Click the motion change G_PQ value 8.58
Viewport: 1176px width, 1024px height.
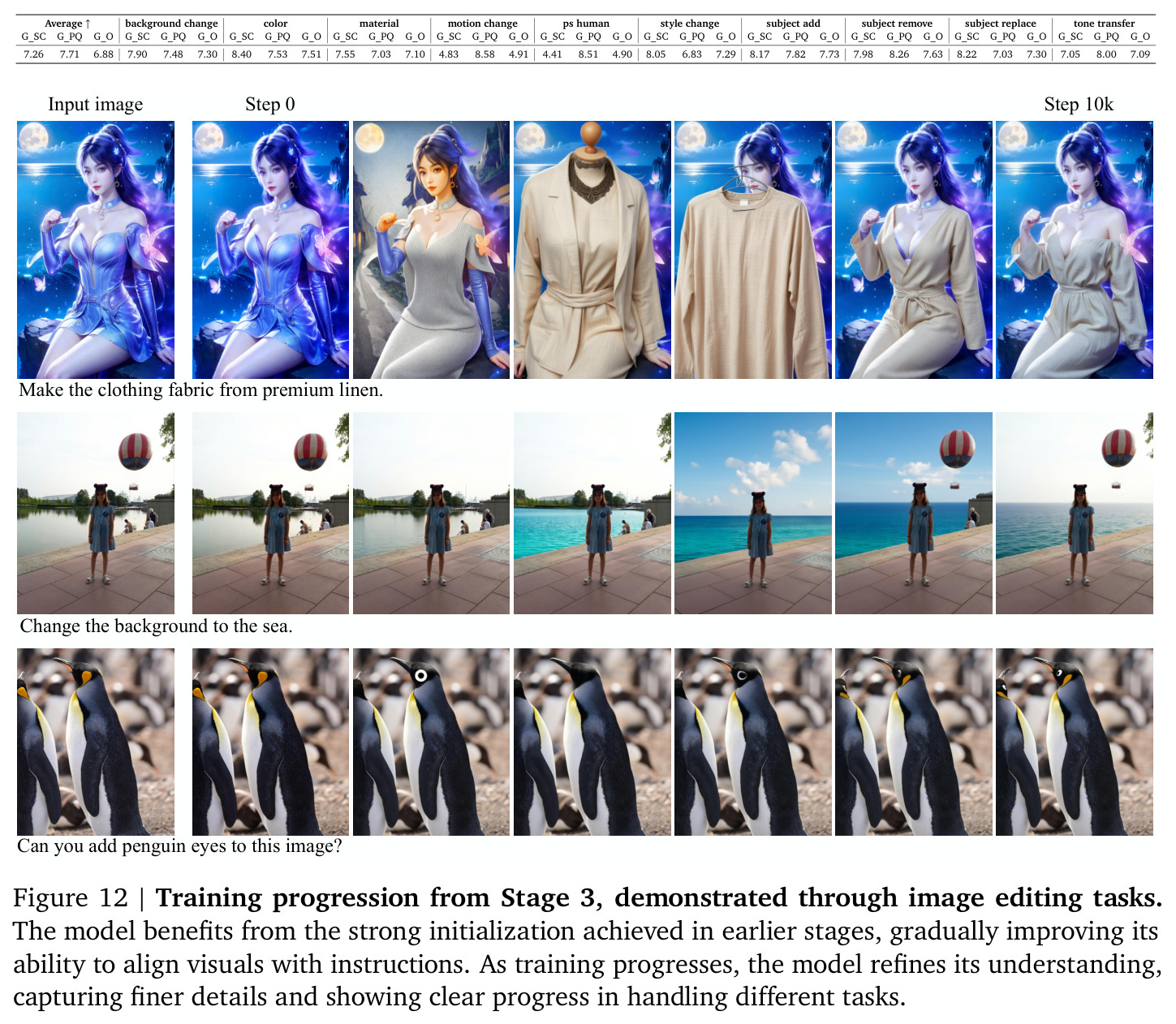[x=485, y=54]
